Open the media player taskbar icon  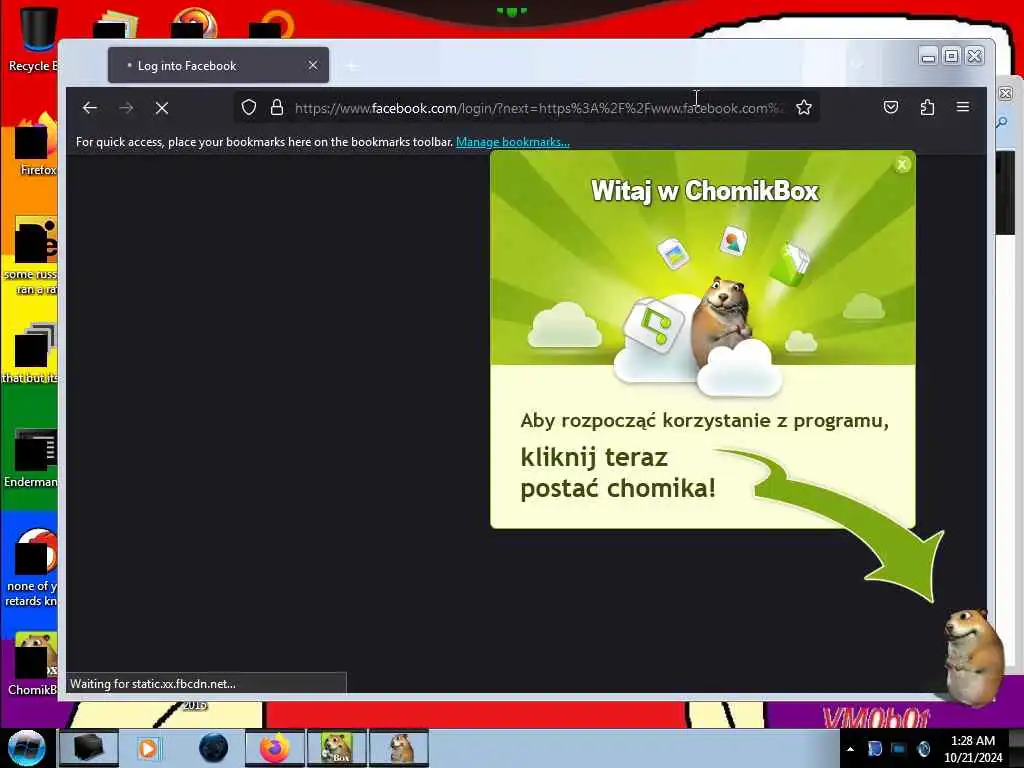(x=148, y=748)
